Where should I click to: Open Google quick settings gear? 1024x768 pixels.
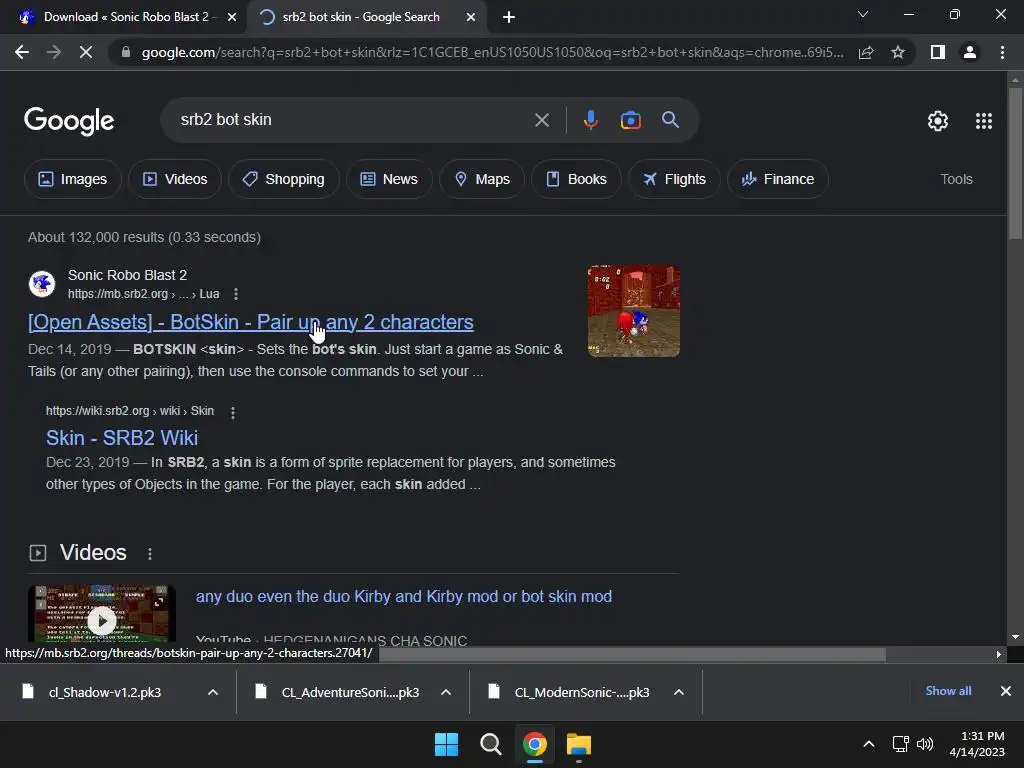[938, 121]
